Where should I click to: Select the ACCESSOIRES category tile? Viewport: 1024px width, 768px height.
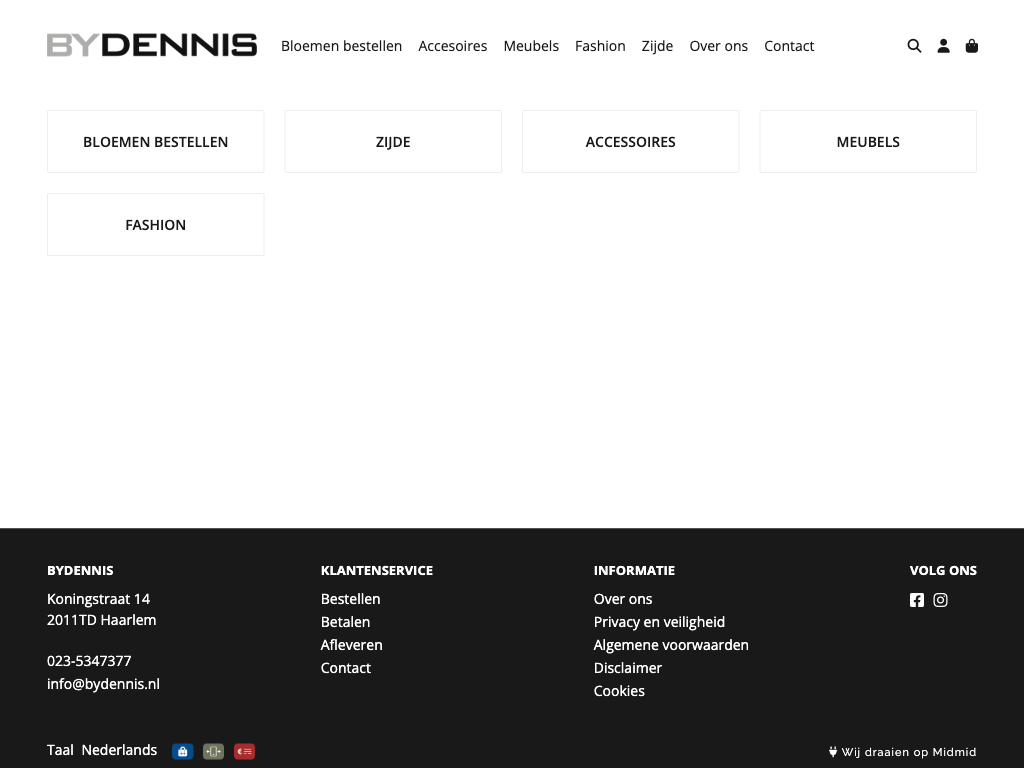point(630,142)
